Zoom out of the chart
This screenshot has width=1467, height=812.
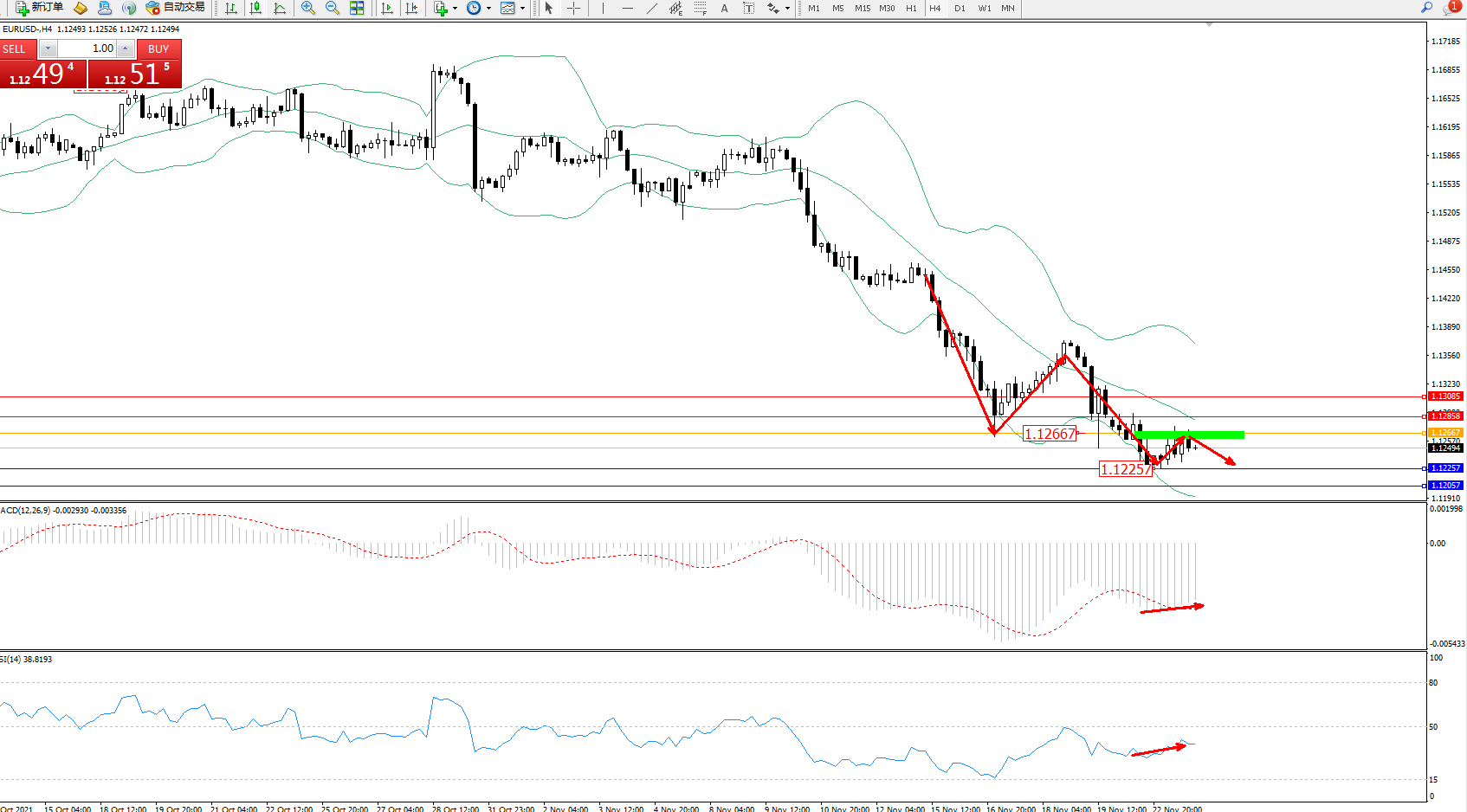(x=332, y=8)
